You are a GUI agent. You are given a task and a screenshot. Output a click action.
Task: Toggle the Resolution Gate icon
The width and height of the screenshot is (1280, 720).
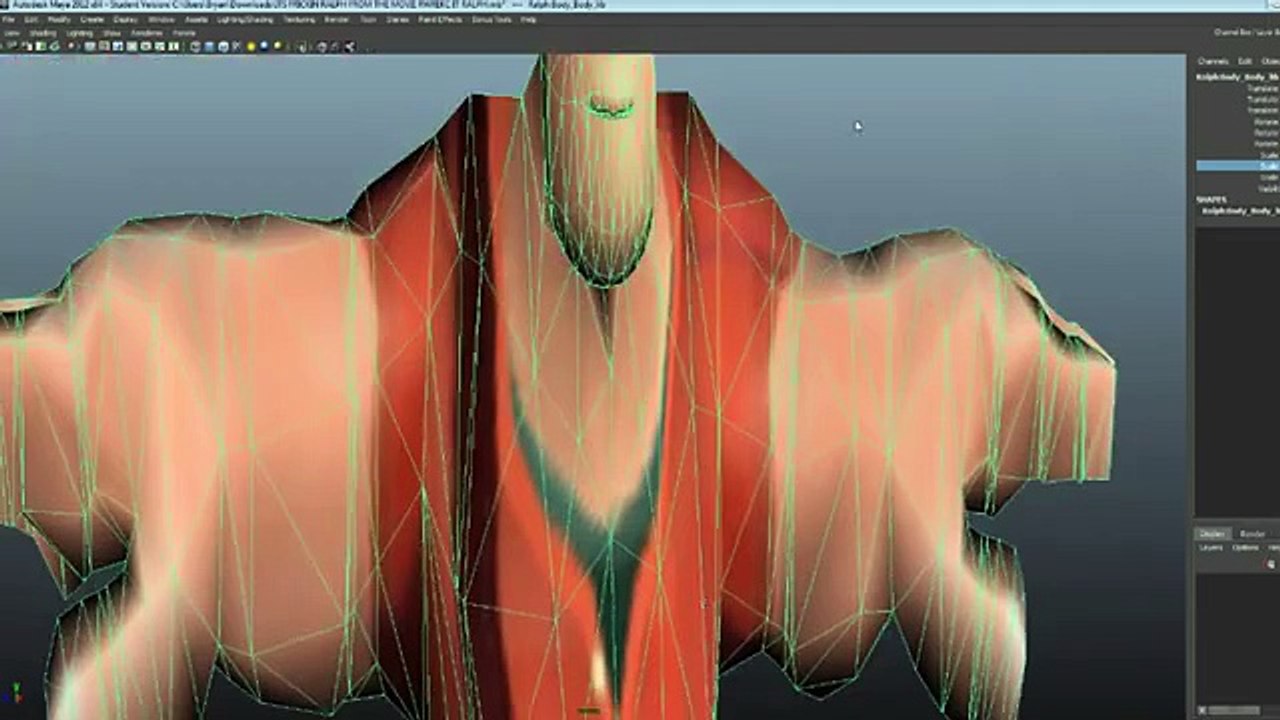[118, 46]
